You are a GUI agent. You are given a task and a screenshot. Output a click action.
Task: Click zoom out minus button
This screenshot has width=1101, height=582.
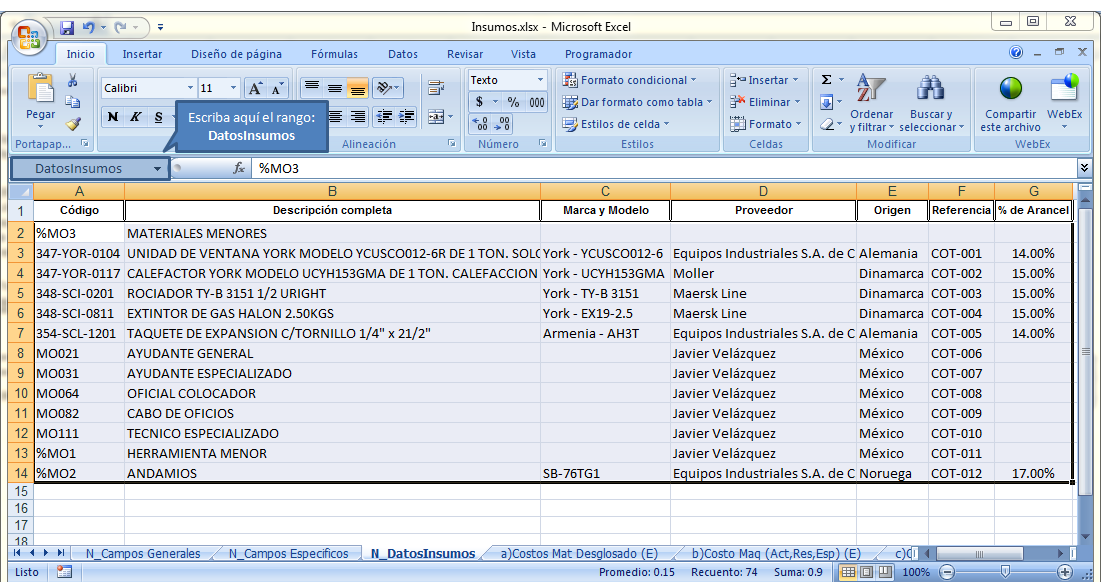point(947,572)
